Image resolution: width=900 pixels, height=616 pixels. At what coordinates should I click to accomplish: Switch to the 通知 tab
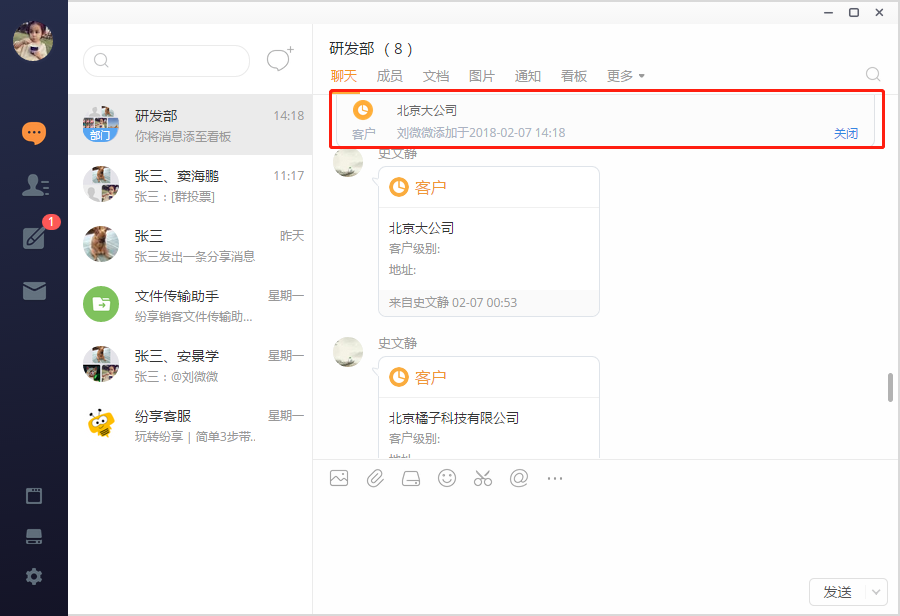pos(527,76)
